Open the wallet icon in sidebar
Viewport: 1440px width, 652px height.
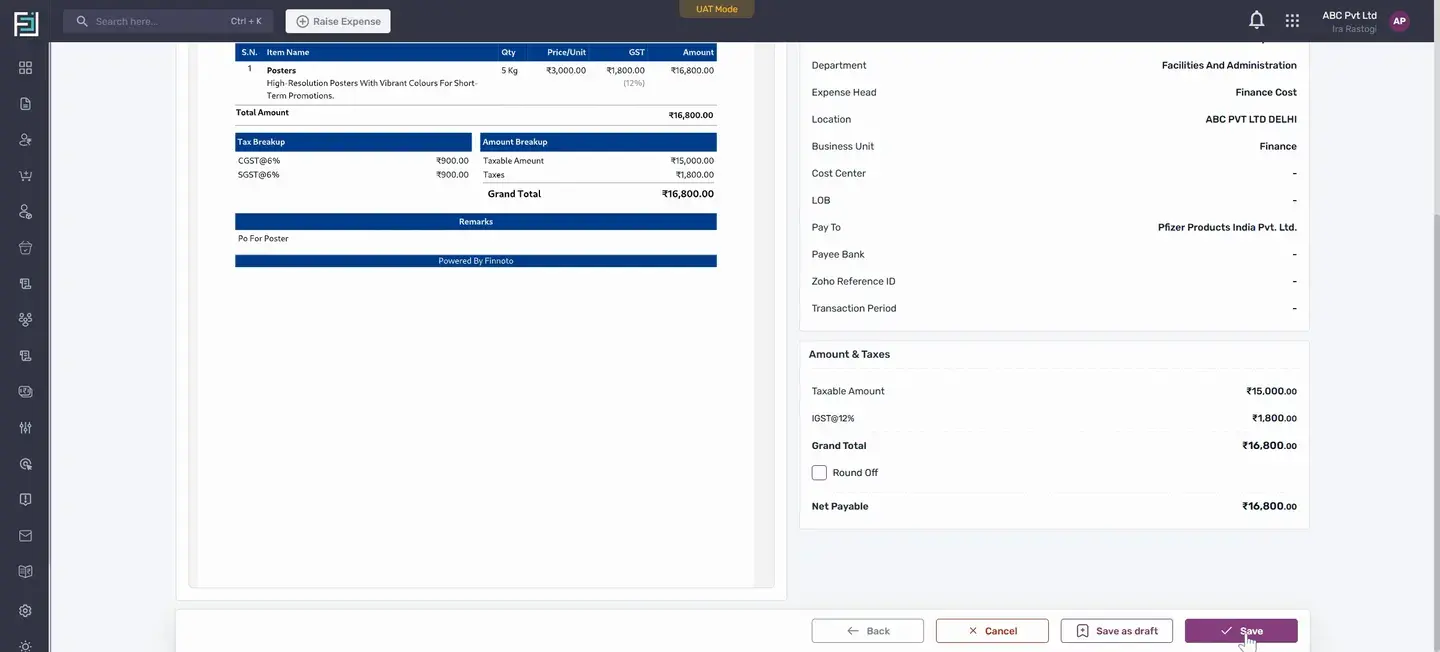pos(25,392)
